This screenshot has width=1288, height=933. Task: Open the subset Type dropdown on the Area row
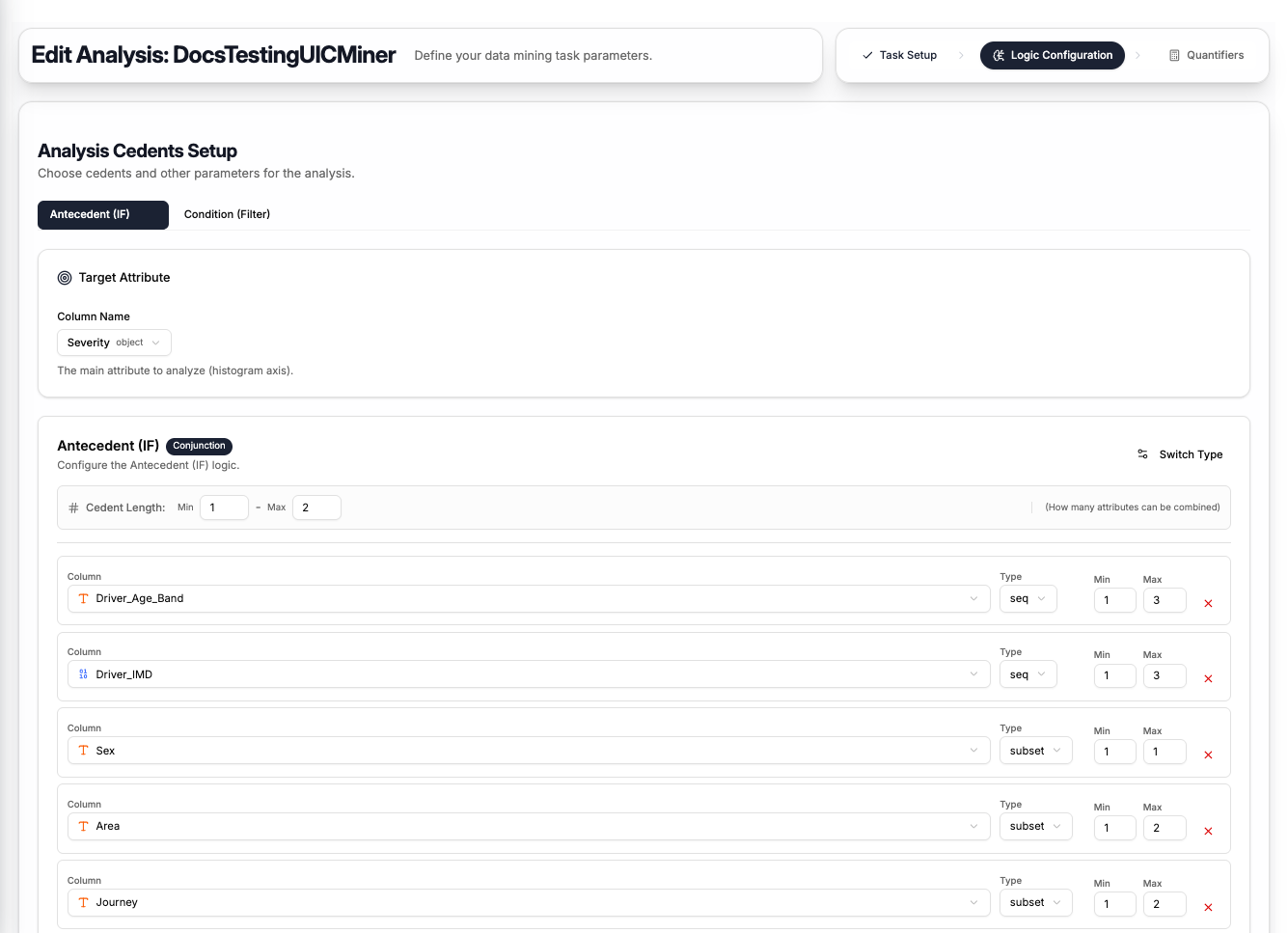pyautogui.click(x=1035, y=826)
